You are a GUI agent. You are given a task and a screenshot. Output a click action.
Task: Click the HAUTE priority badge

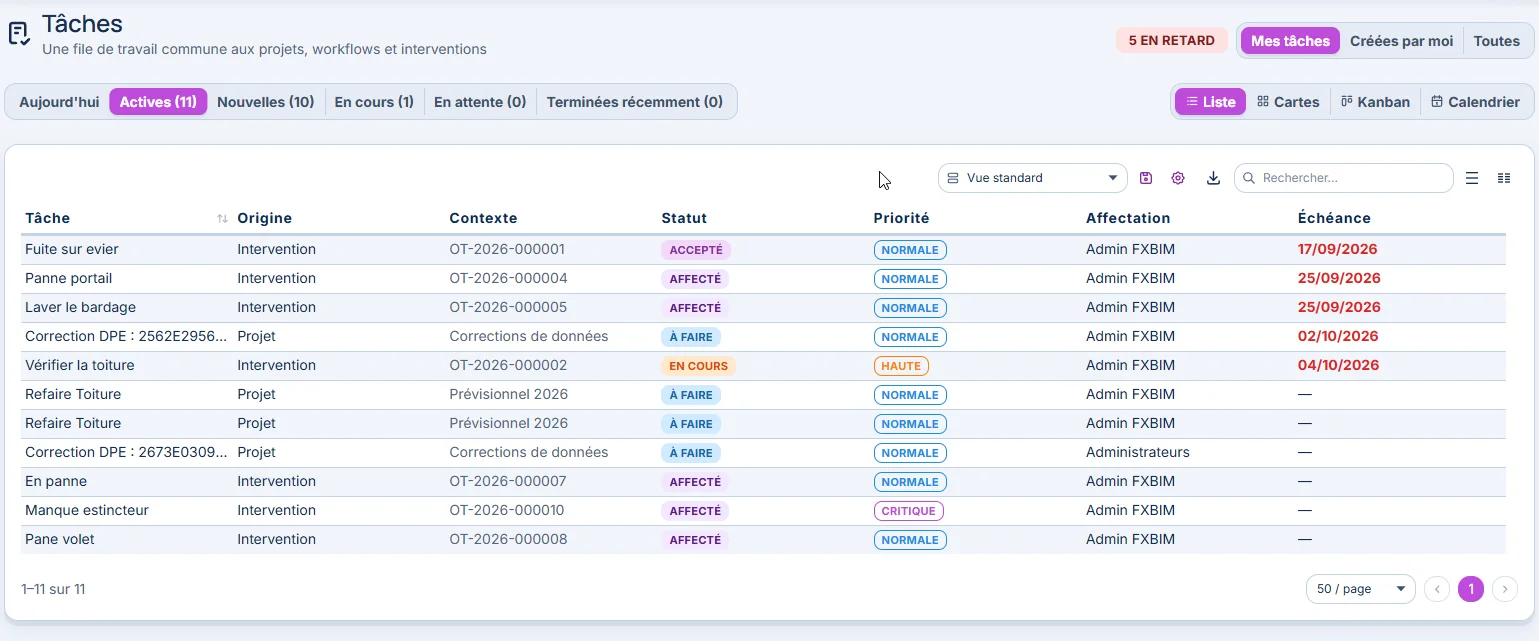[x=901, y=366]
